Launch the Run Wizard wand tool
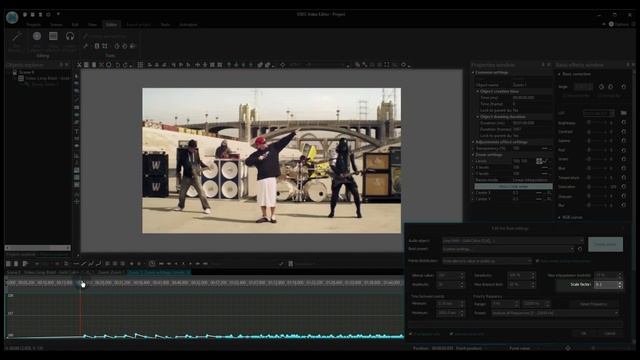The image size is (640, 360). point(16,37)
